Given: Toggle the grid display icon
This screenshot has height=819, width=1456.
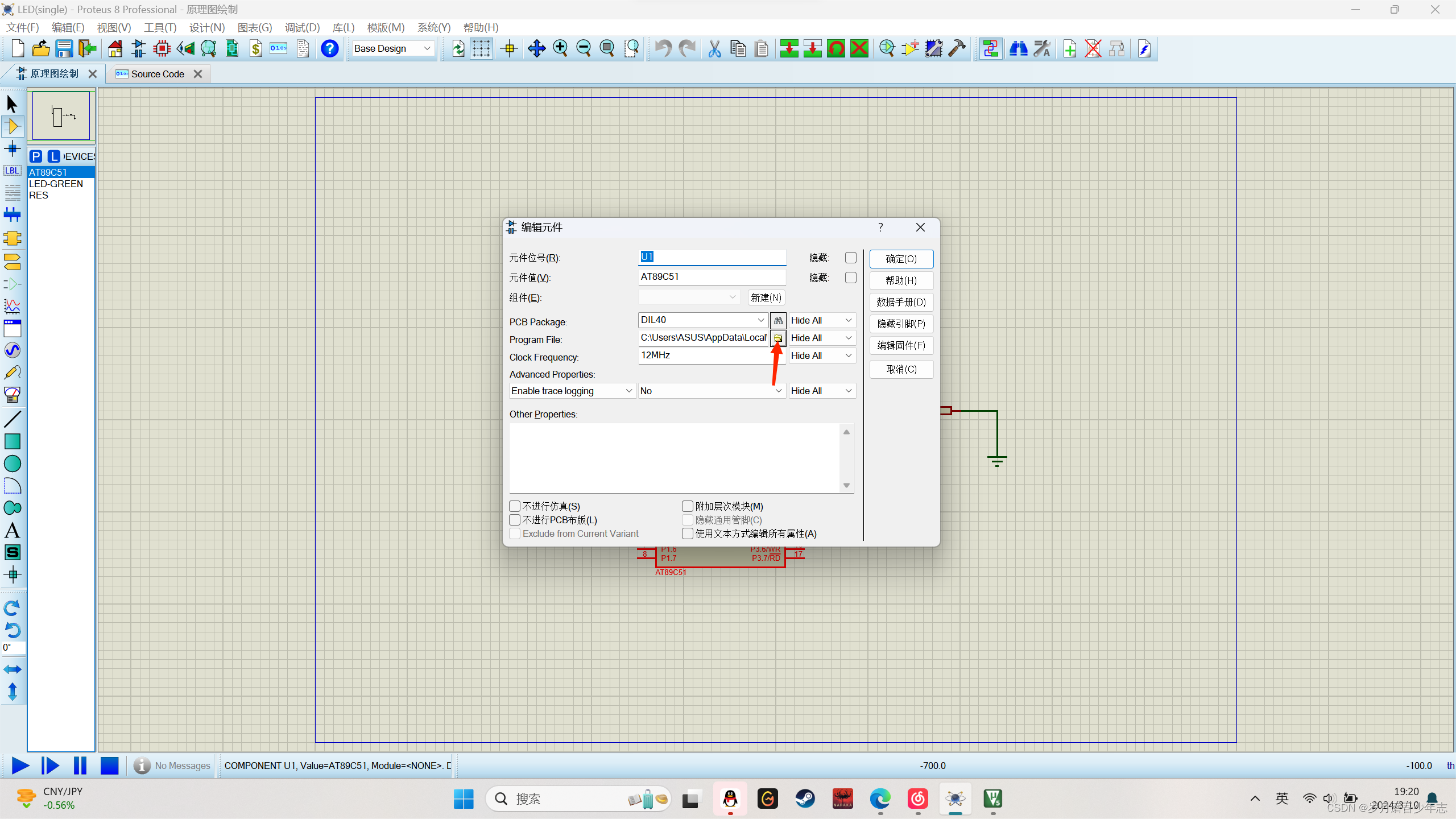Looking at the screenshot, I should click(481, 48).
